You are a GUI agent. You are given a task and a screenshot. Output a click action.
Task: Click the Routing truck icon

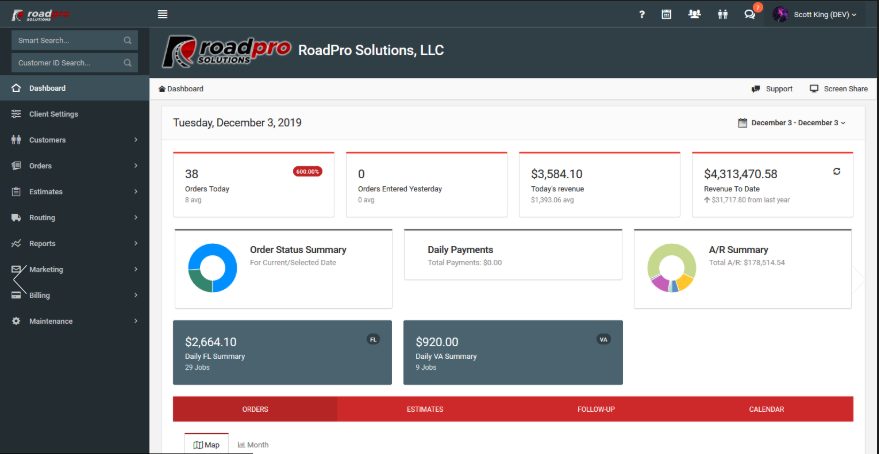coord(16,217)
